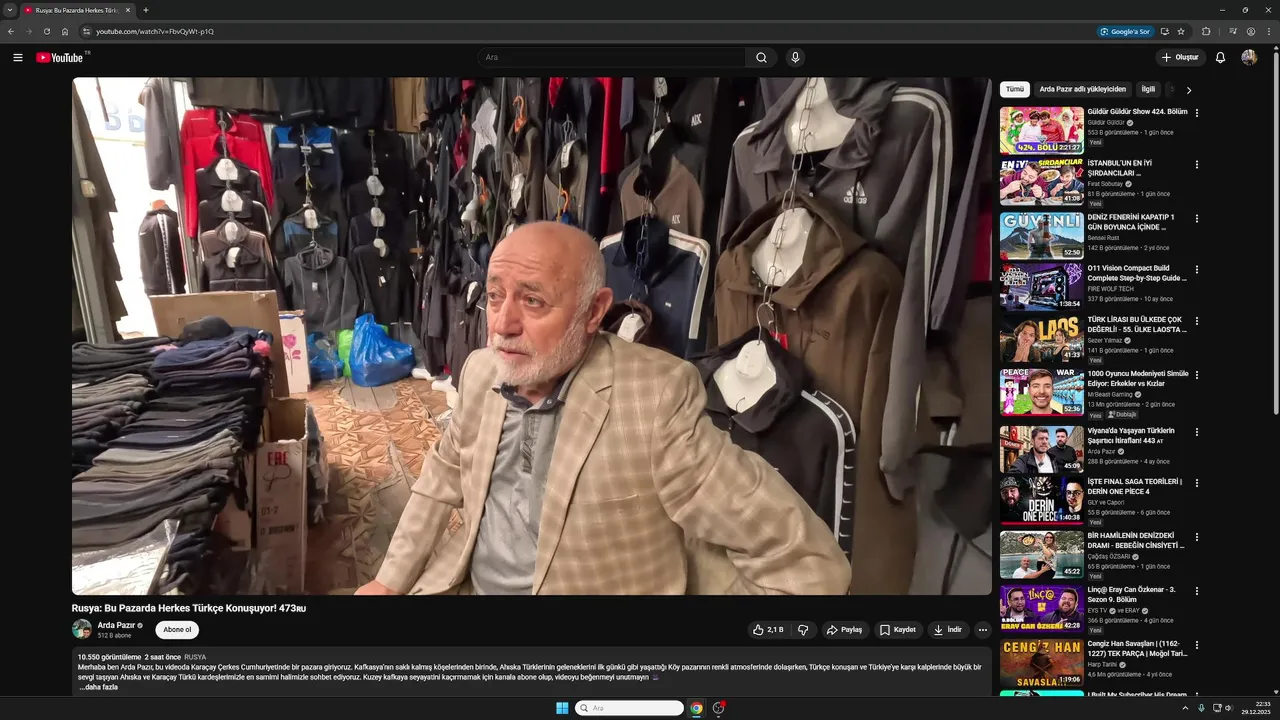The image size is (1280, 720).
Task: Open options dropdown for İşte Final Saga Teorileri
Action: click(1196, 482)
